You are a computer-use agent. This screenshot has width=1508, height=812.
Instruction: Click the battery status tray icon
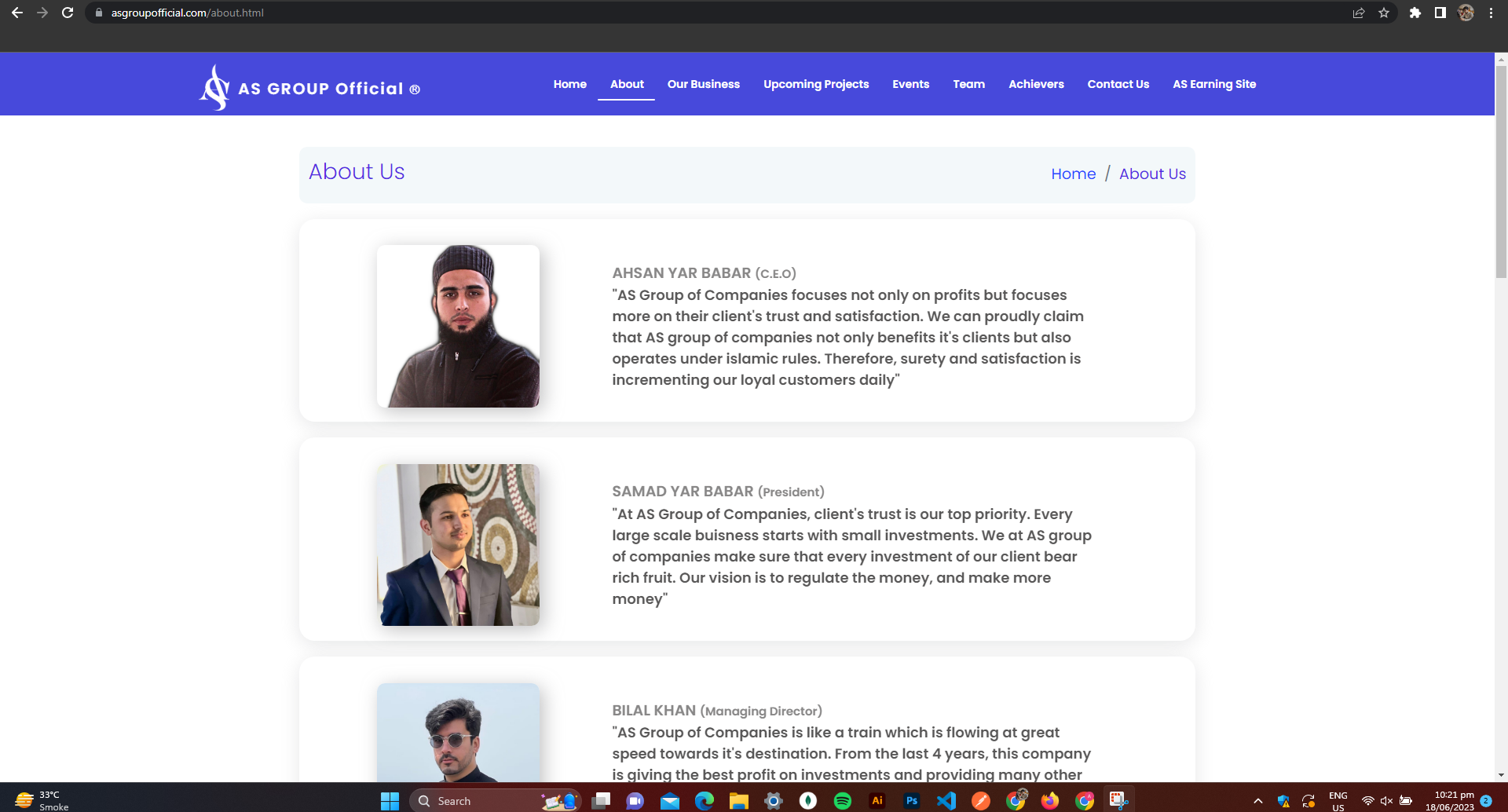pos(1406,801)
